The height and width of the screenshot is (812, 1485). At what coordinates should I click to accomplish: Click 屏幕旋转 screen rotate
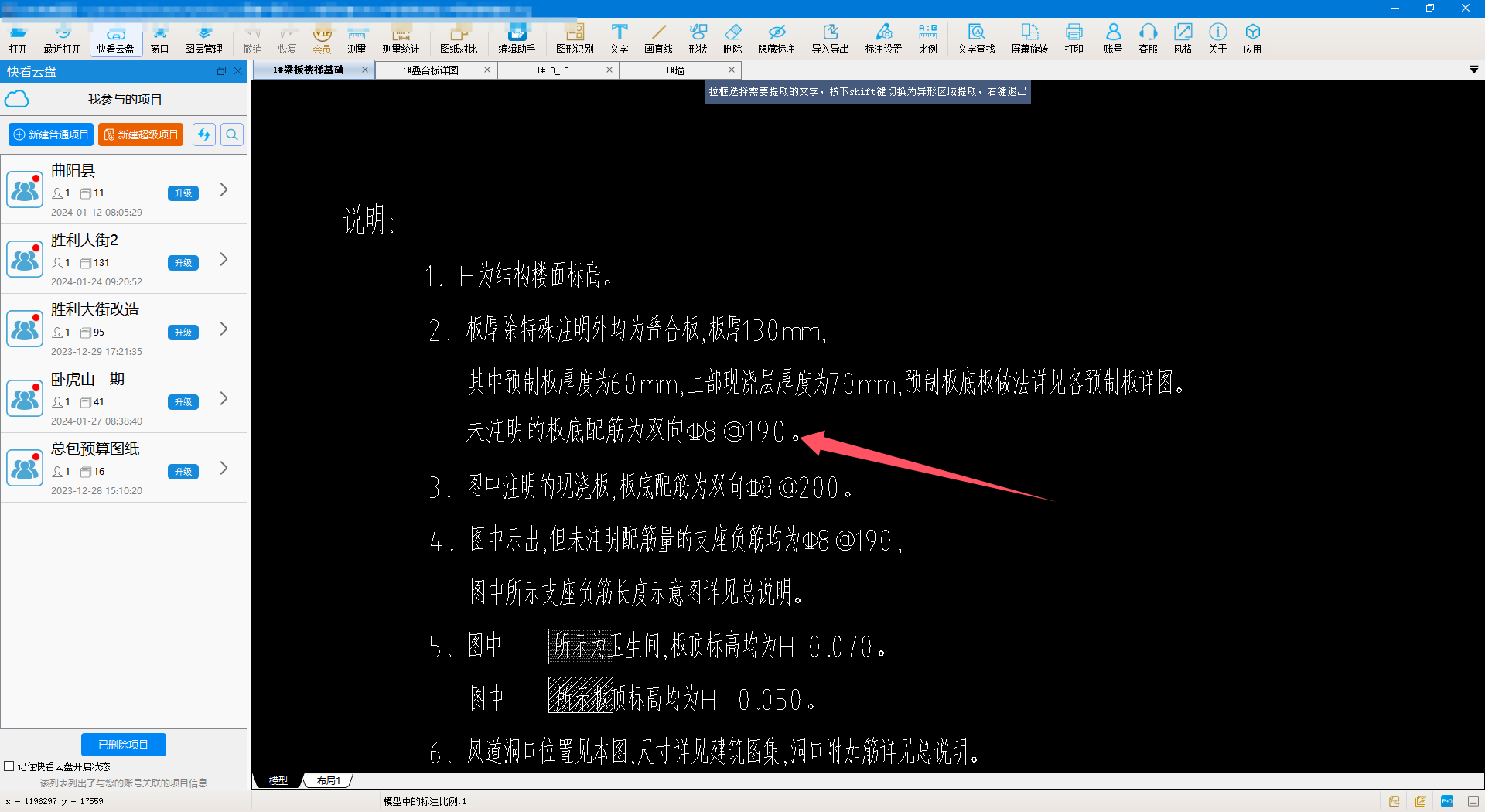1029,39
